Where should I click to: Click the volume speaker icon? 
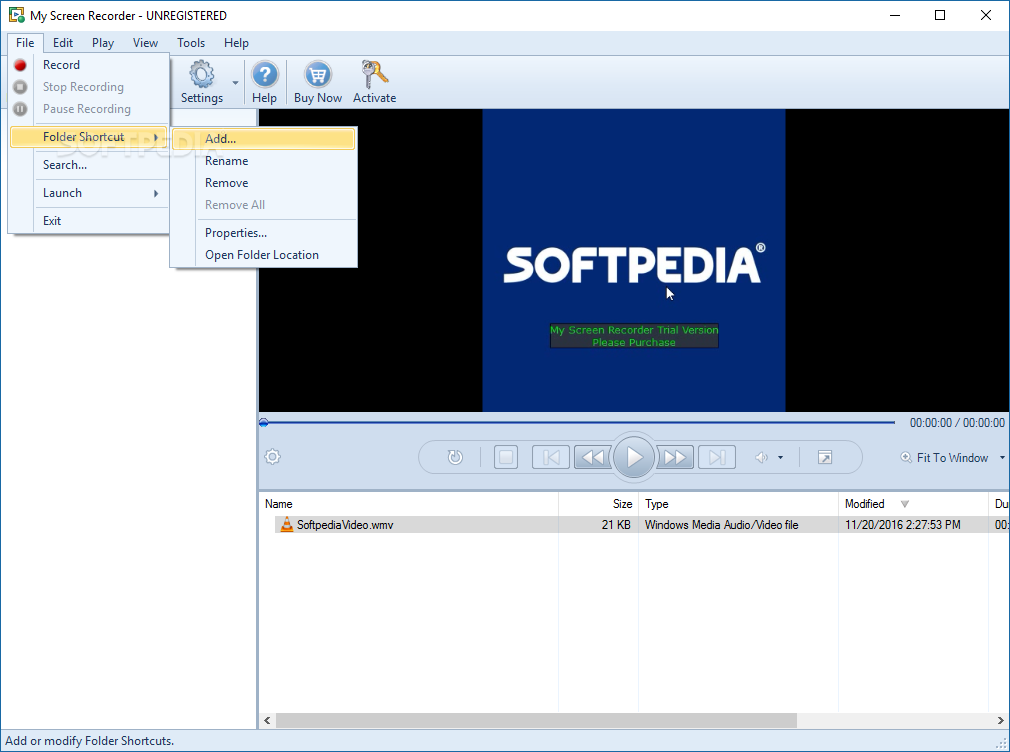[761, 458]
